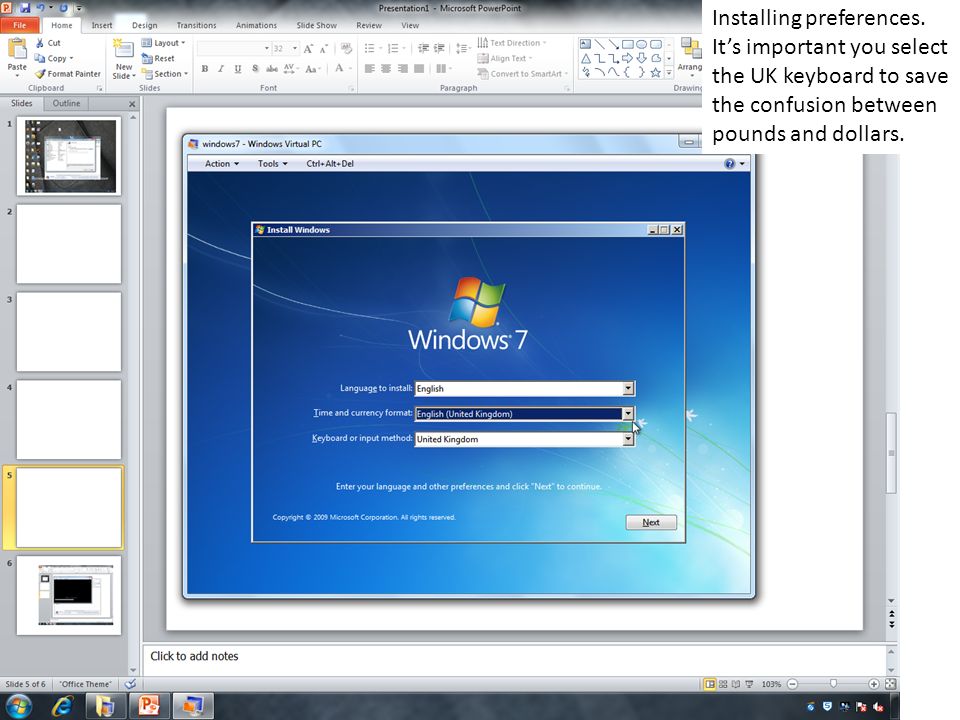Decrease font size with the shrink font icon
Screen dimensions: 960x720
(x=323, y=48)
